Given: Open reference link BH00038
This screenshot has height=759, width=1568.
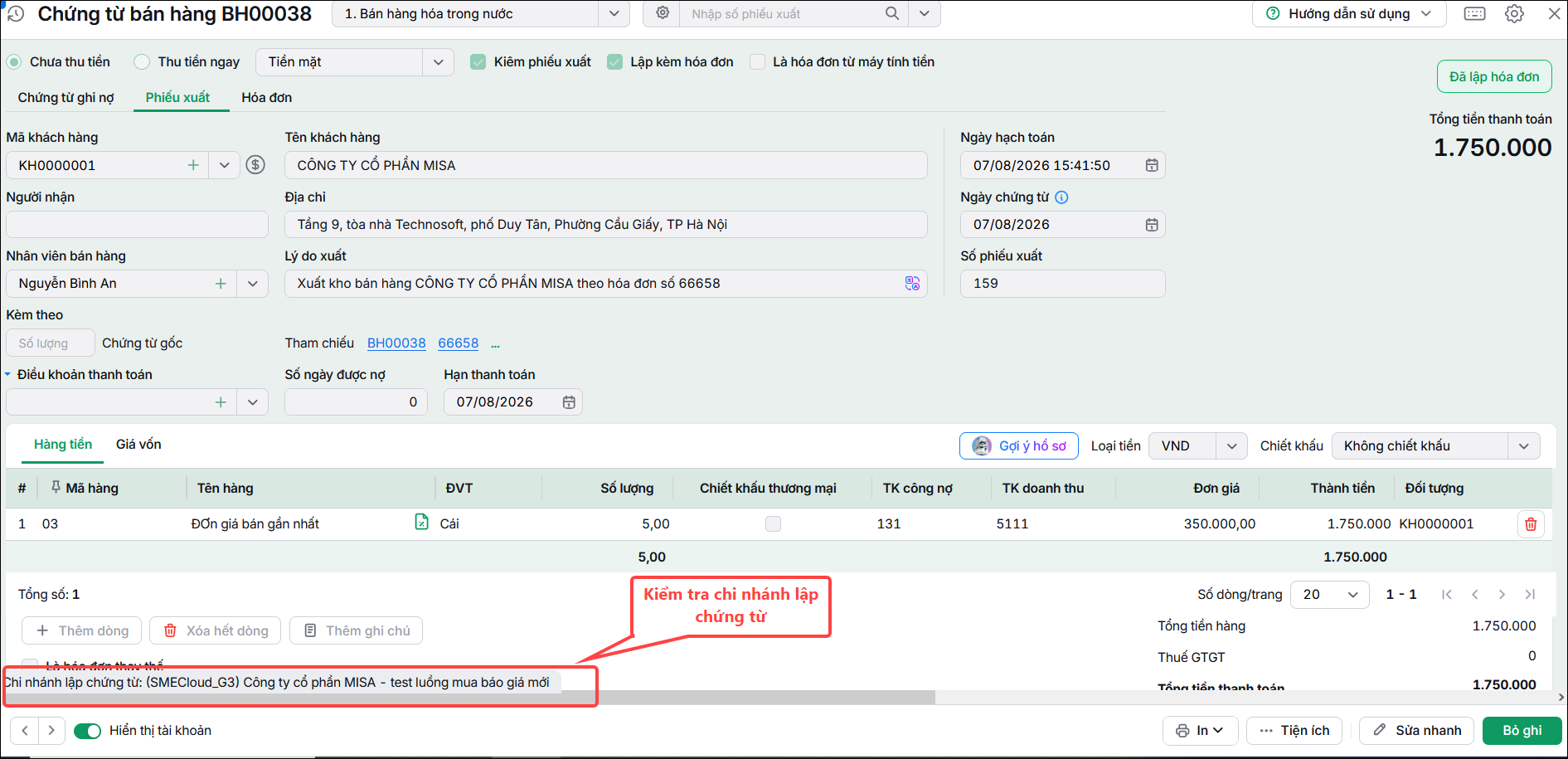Looking at the screenshot, I should click(396, 343).
